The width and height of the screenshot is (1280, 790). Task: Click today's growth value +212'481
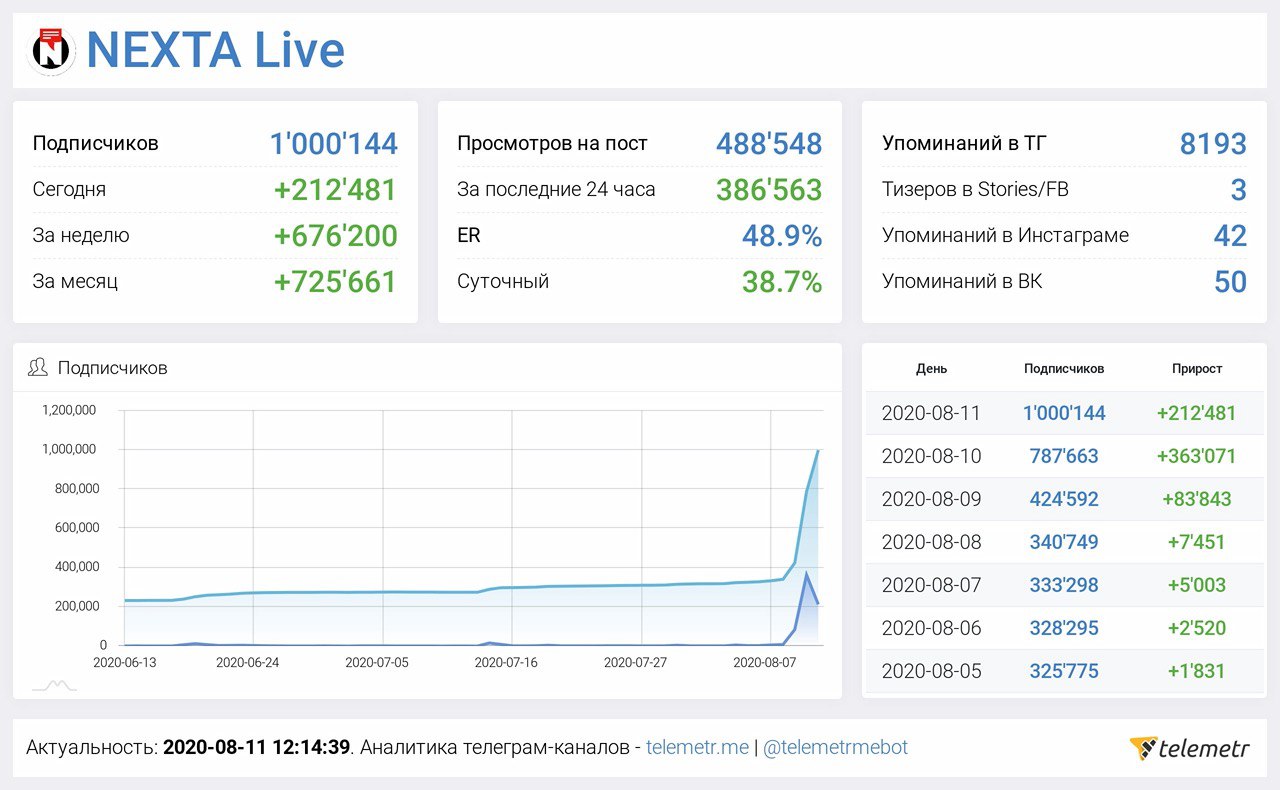coord(336,189)
